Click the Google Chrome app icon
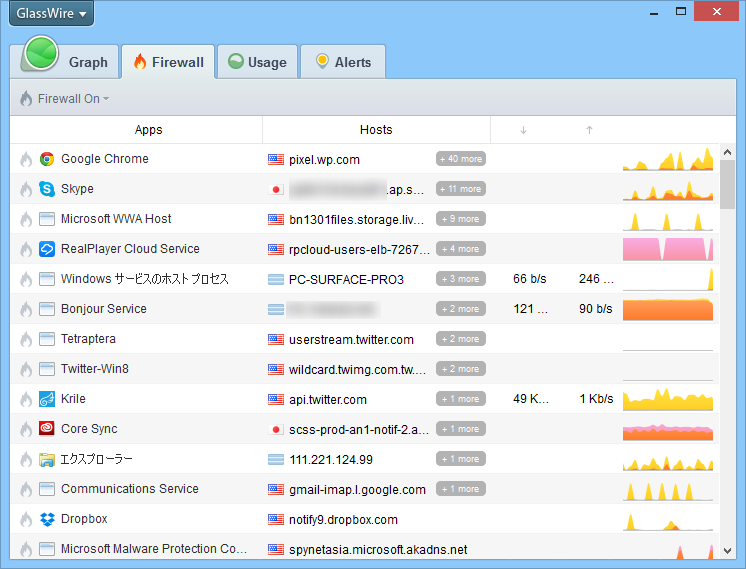Image resolution: width=746 pixels, height=569 pixels. [x=47, y=159]
